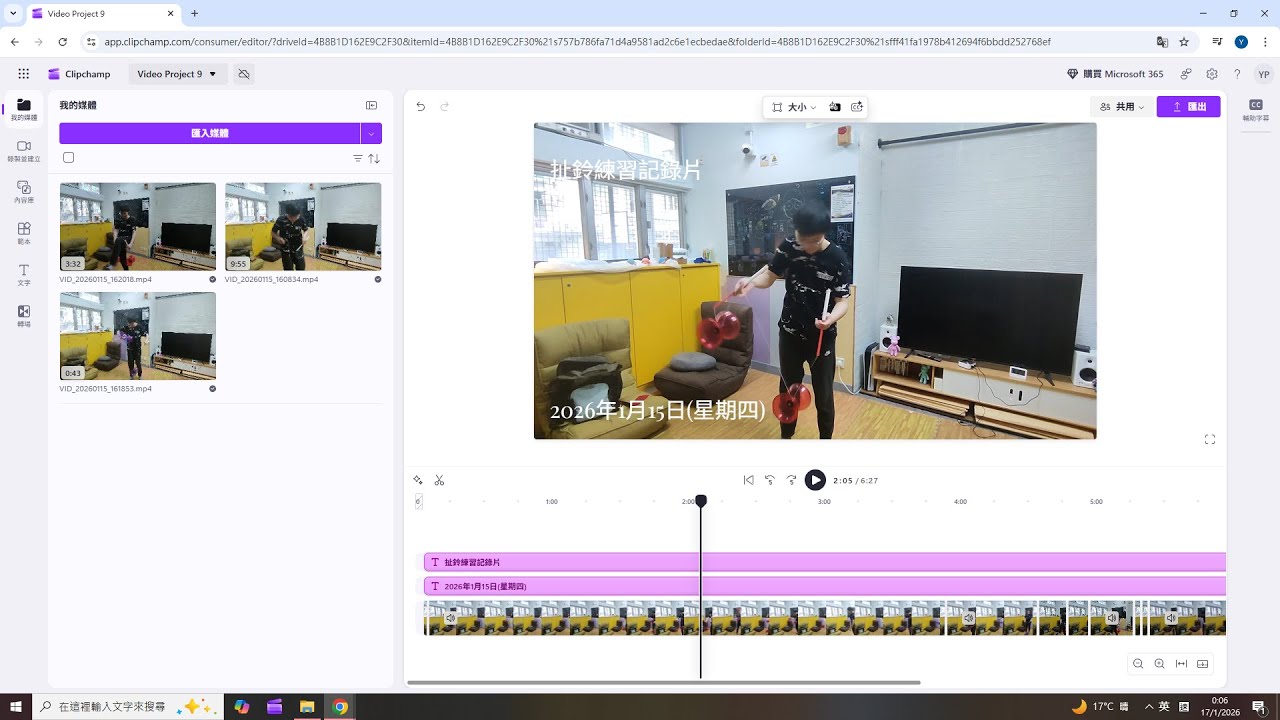Select the split scissors tool

439,480
